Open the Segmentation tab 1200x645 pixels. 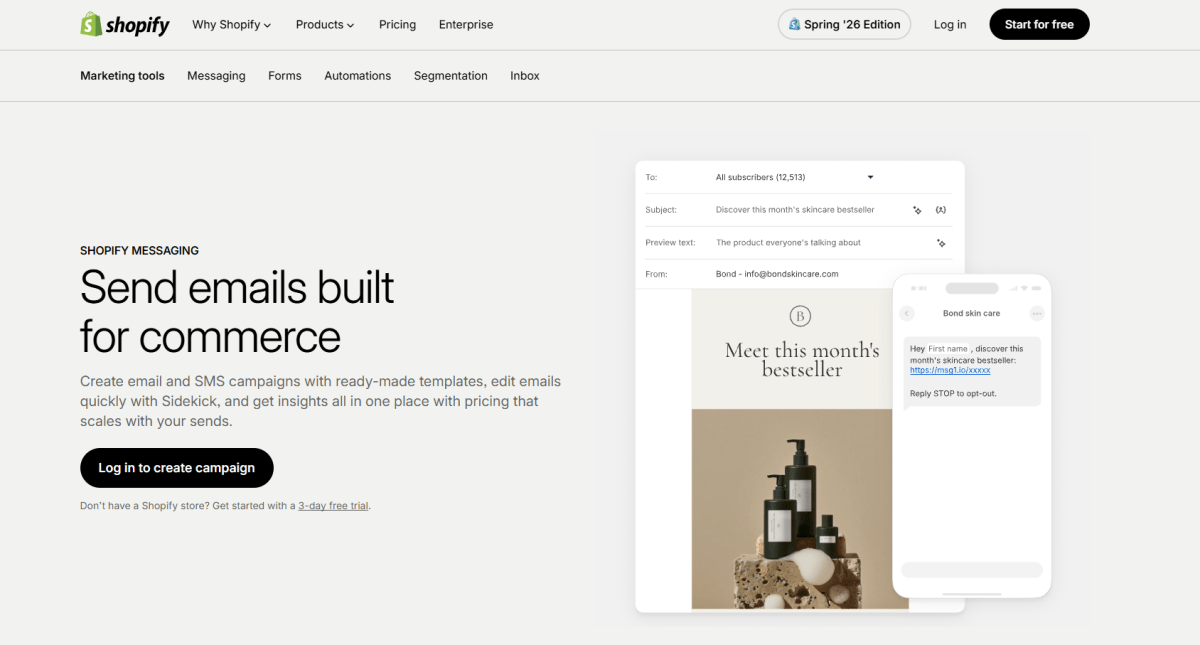click(x=451, y=76)
